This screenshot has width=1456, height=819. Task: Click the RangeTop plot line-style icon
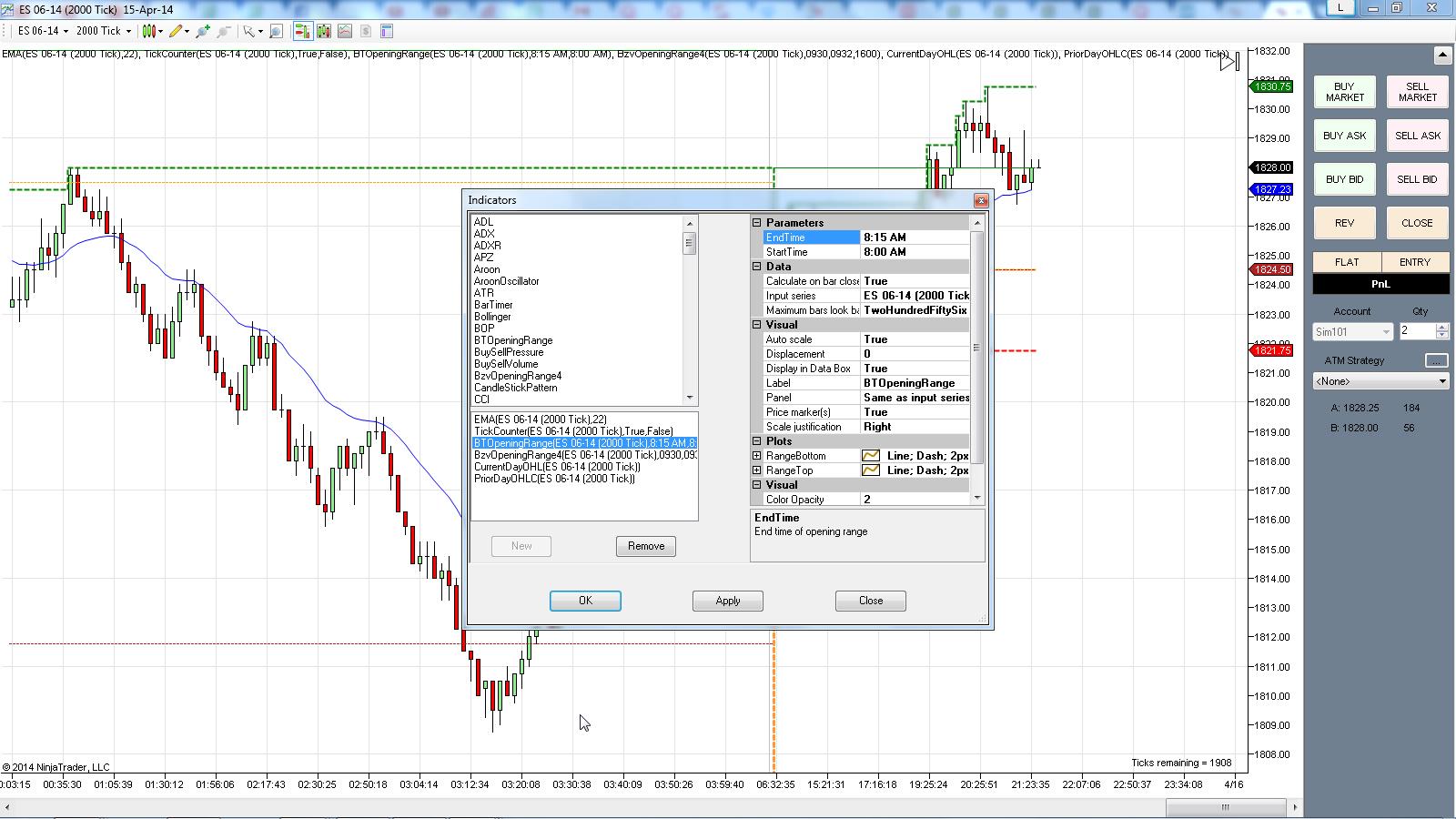click(871, 470)
